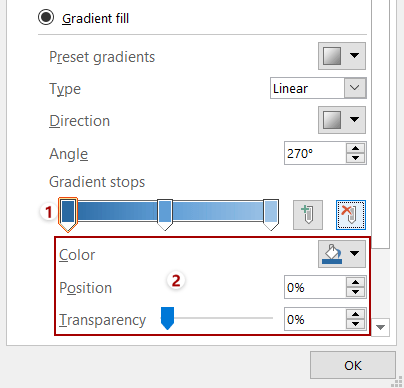Click the Transparency slider handle
The height and width of the screenshot is (388, 404).
167,318
